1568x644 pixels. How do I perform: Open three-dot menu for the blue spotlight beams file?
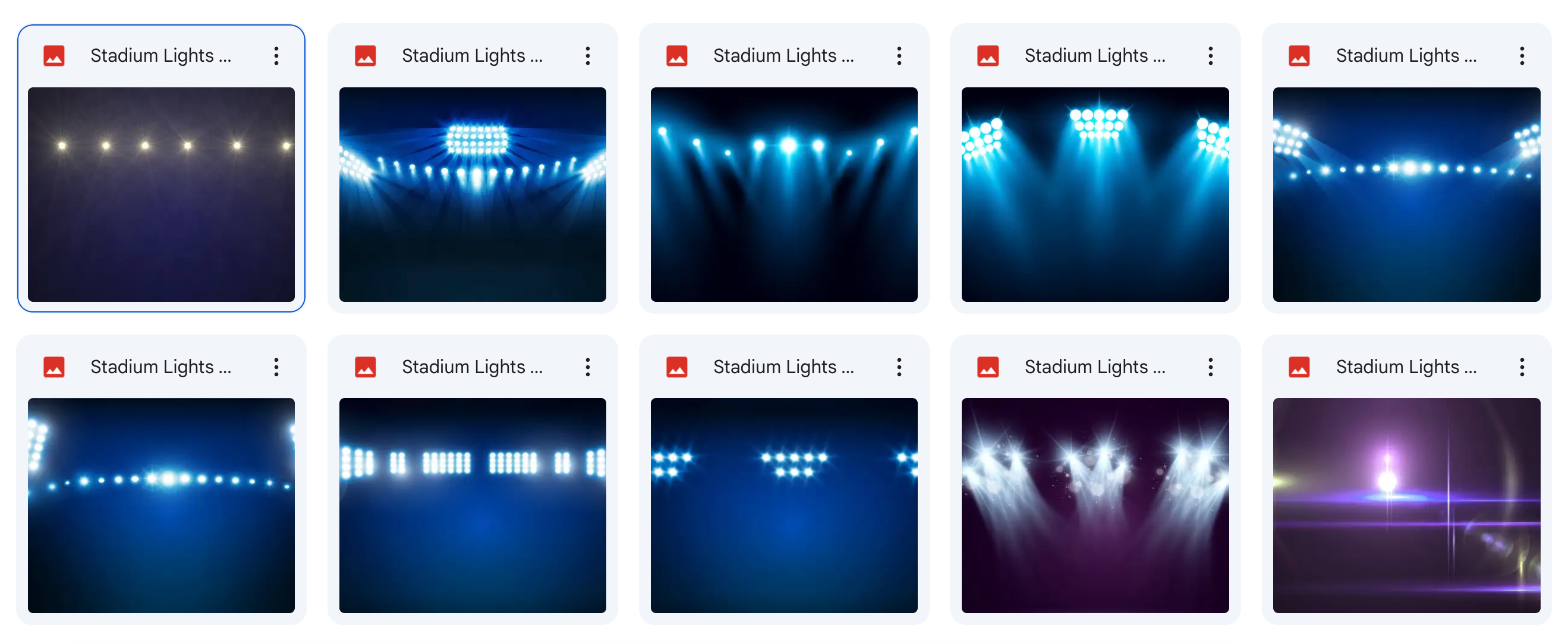tap(899, 56)
